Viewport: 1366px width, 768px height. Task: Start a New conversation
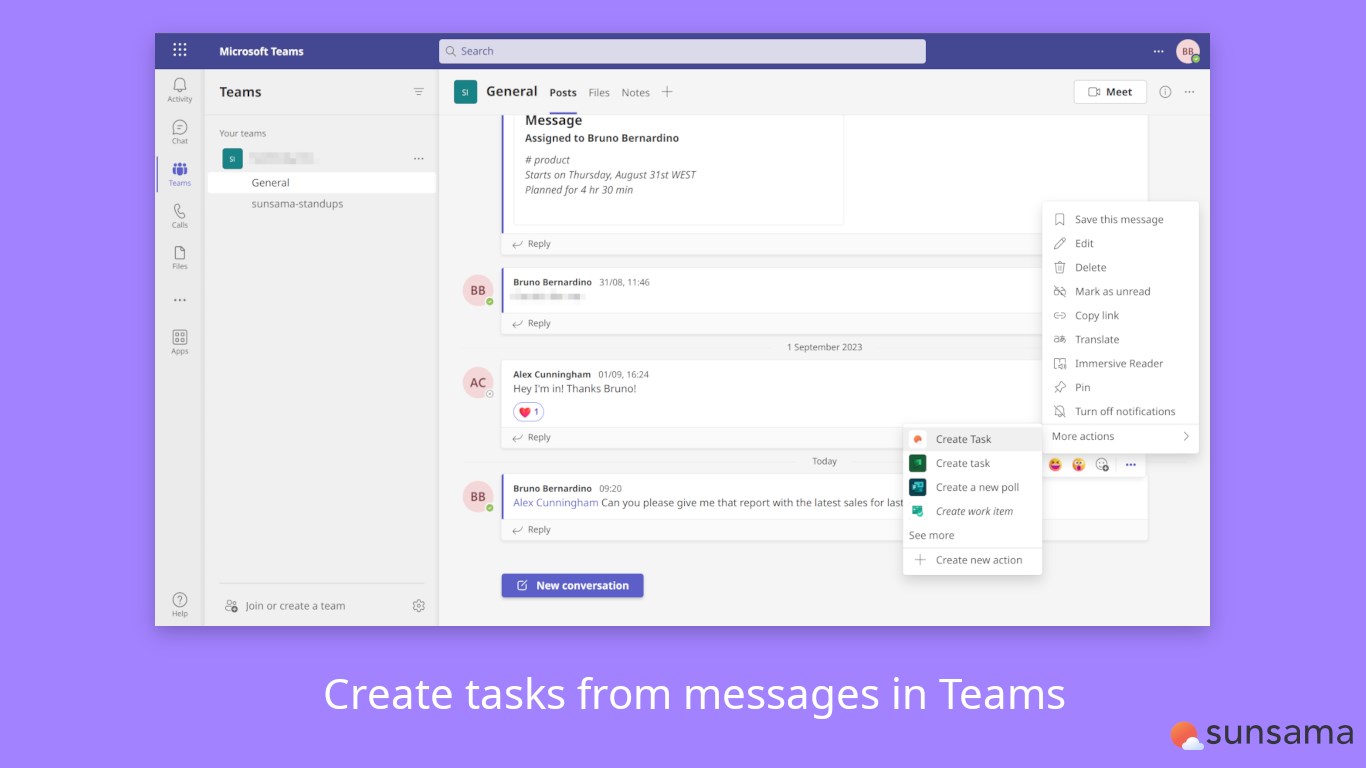click(x=572, y=585)
